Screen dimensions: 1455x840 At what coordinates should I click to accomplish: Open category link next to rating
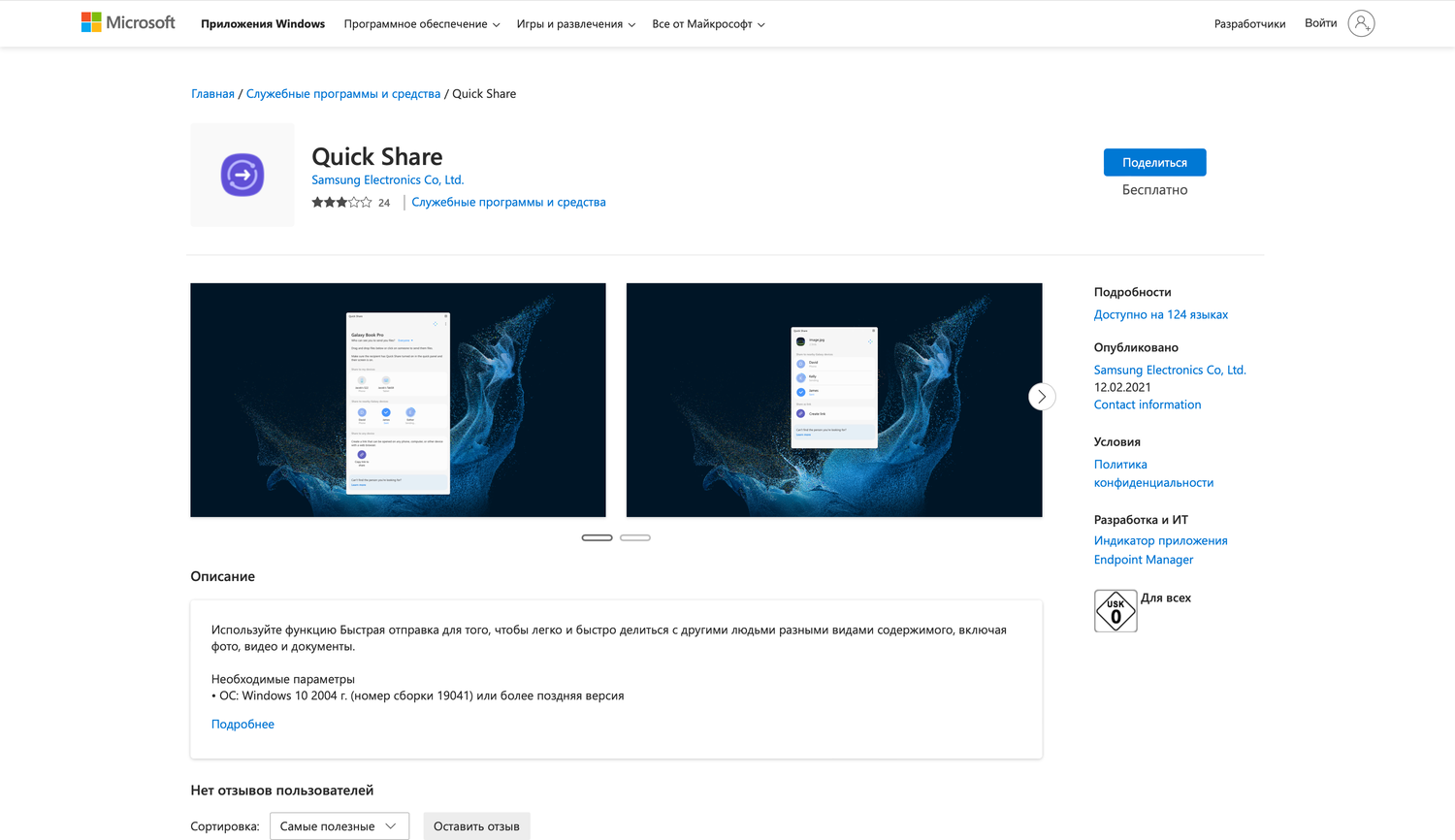pos(508,203)
